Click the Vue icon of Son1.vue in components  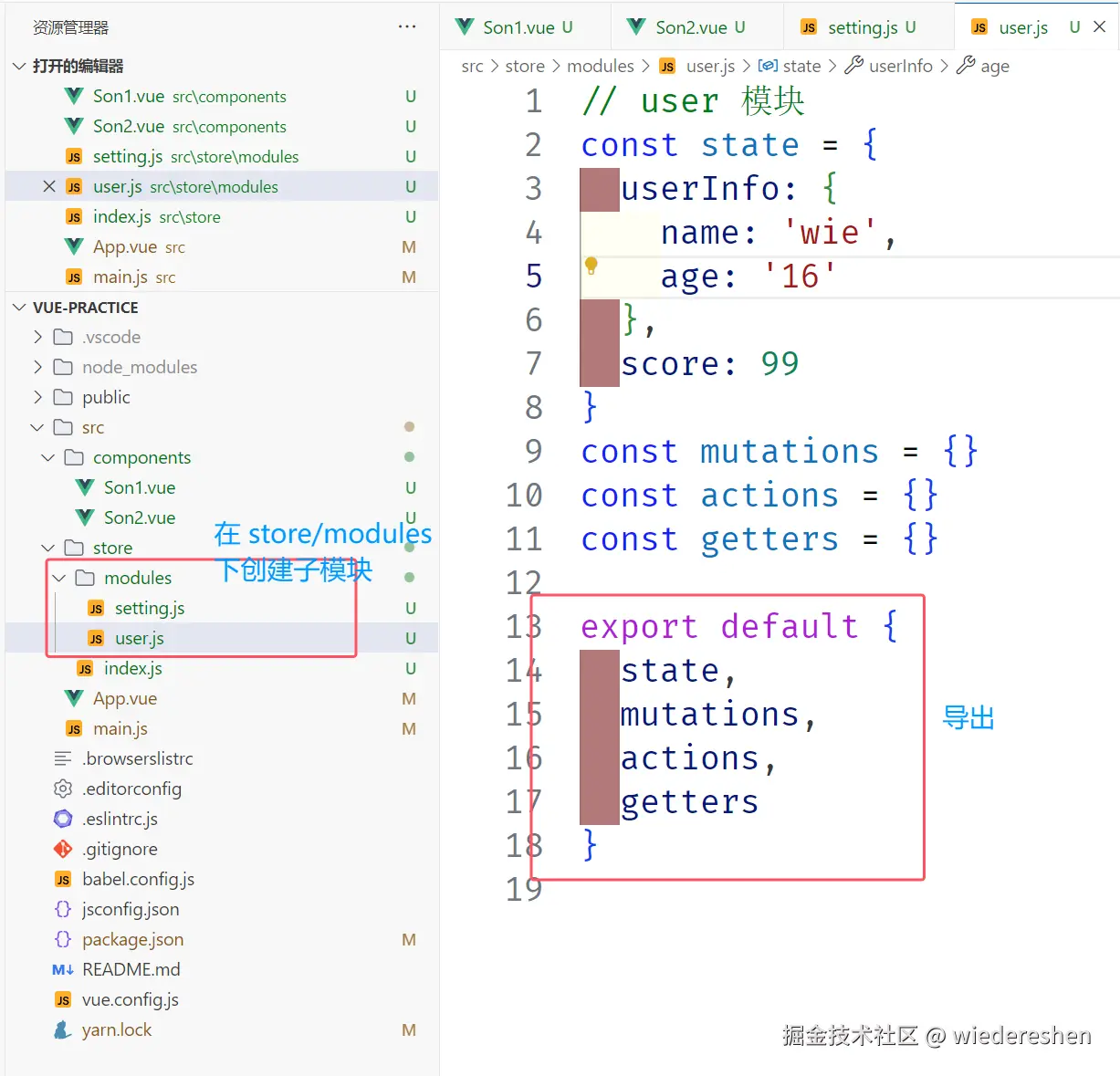click(x=85, y=487)
